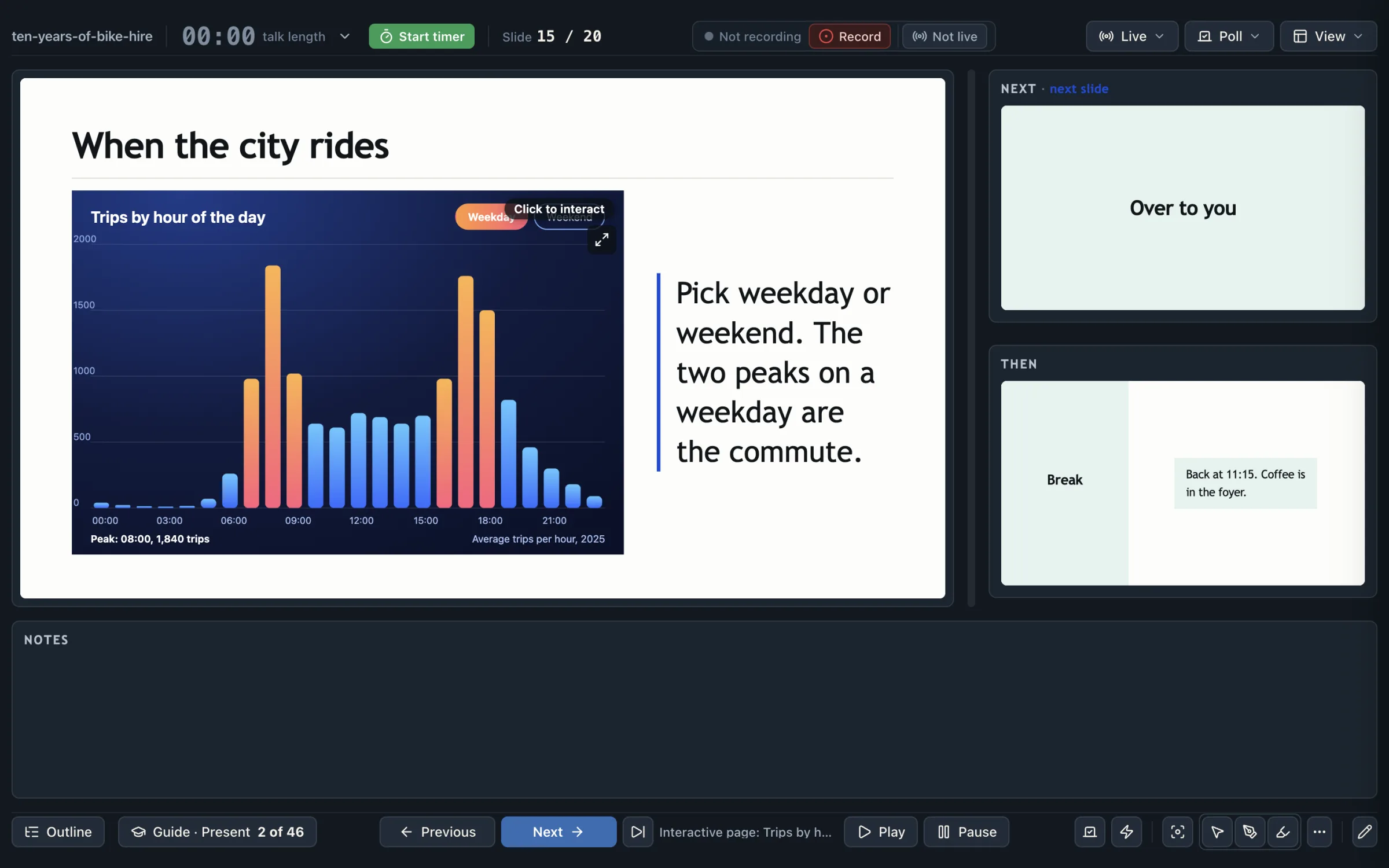The height and width of the screenshot is (868, 1389).
Task: Click the panel divider handle beside the slide
Action: 971,339
